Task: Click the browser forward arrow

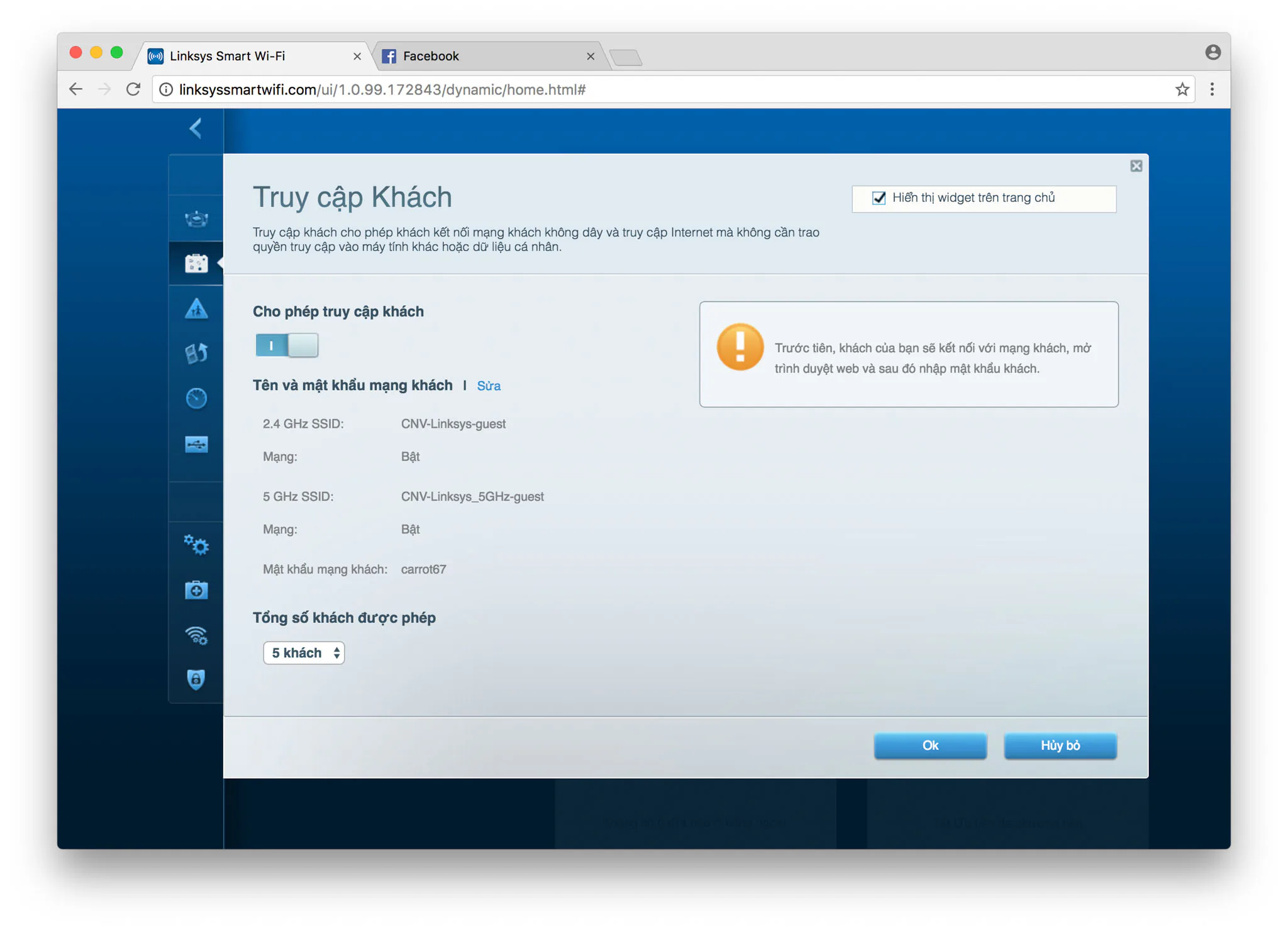Action: pos(104,89)
